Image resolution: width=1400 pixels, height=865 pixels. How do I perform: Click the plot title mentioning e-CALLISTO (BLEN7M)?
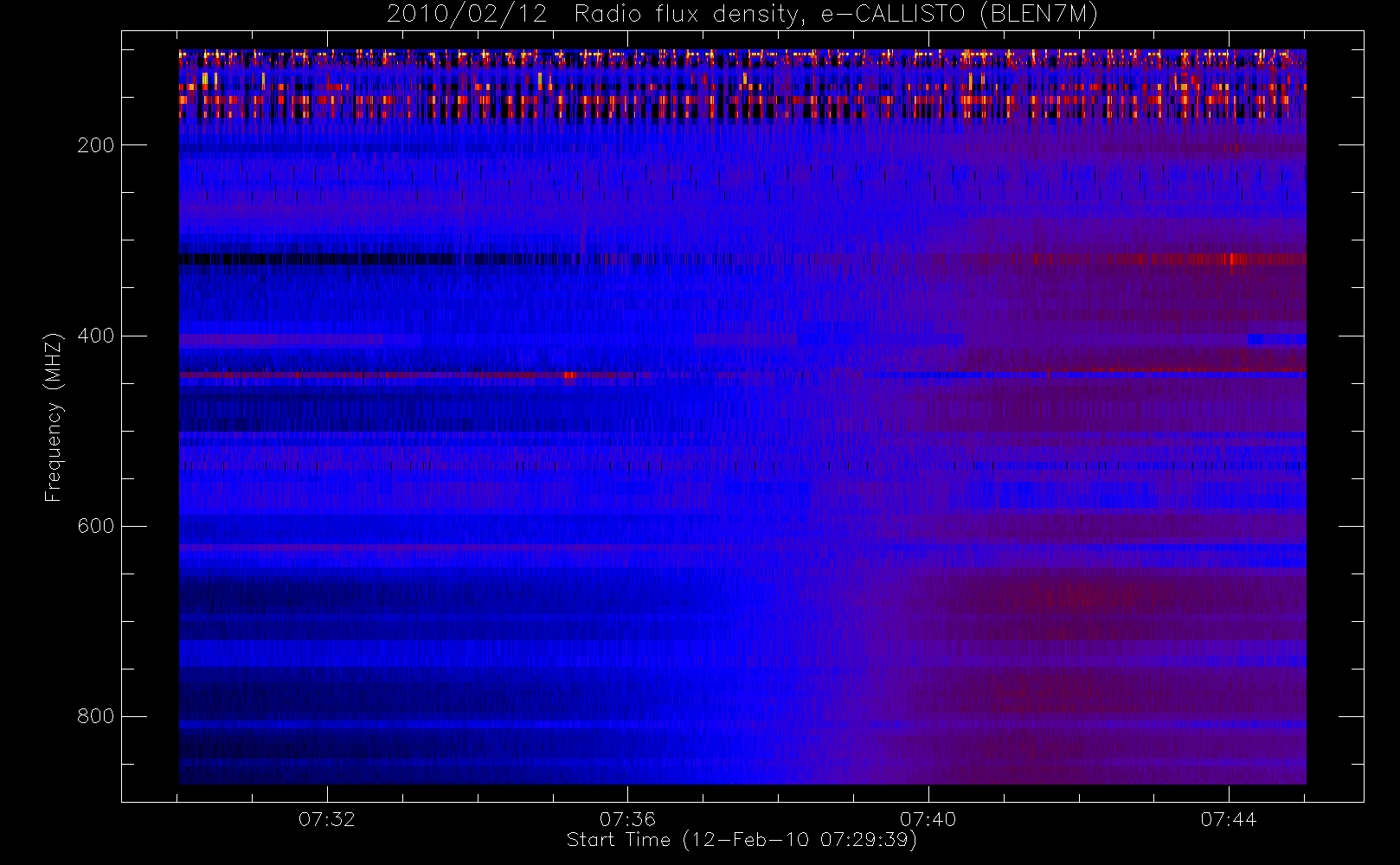coord(742,15)
